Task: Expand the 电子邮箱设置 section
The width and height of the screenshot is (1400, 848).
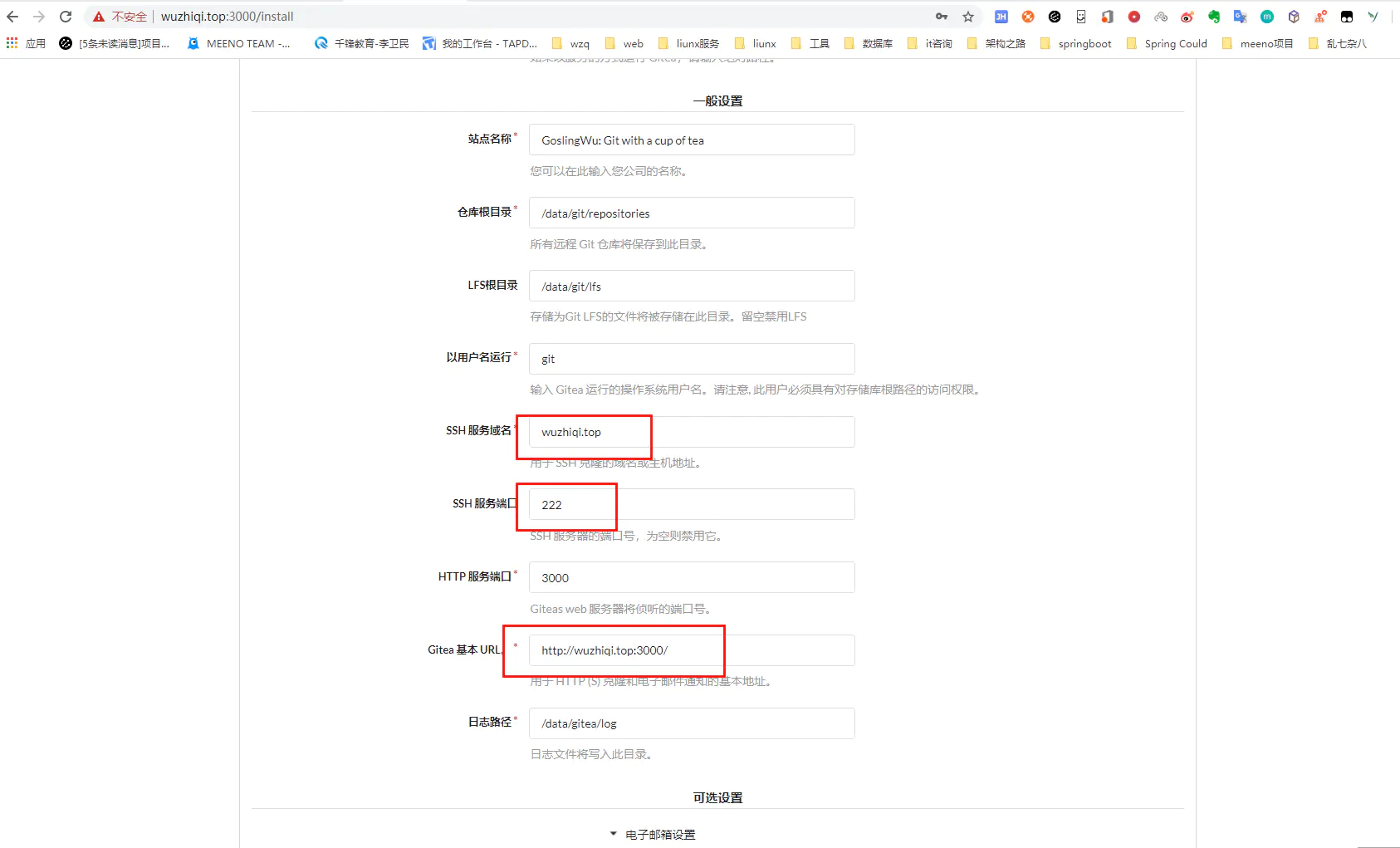Action: coord(653,835)
